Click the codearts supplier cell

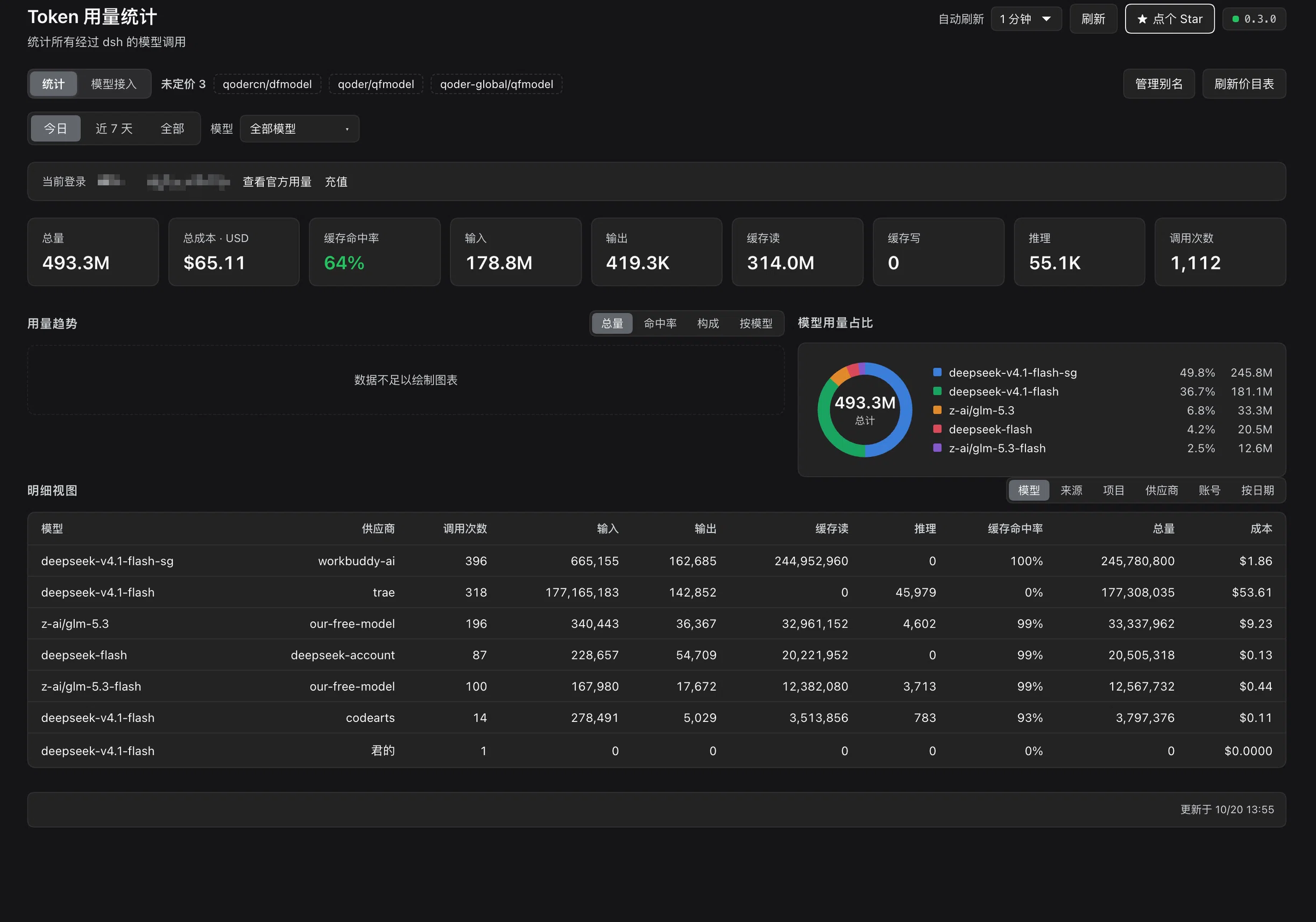[370, 718]
